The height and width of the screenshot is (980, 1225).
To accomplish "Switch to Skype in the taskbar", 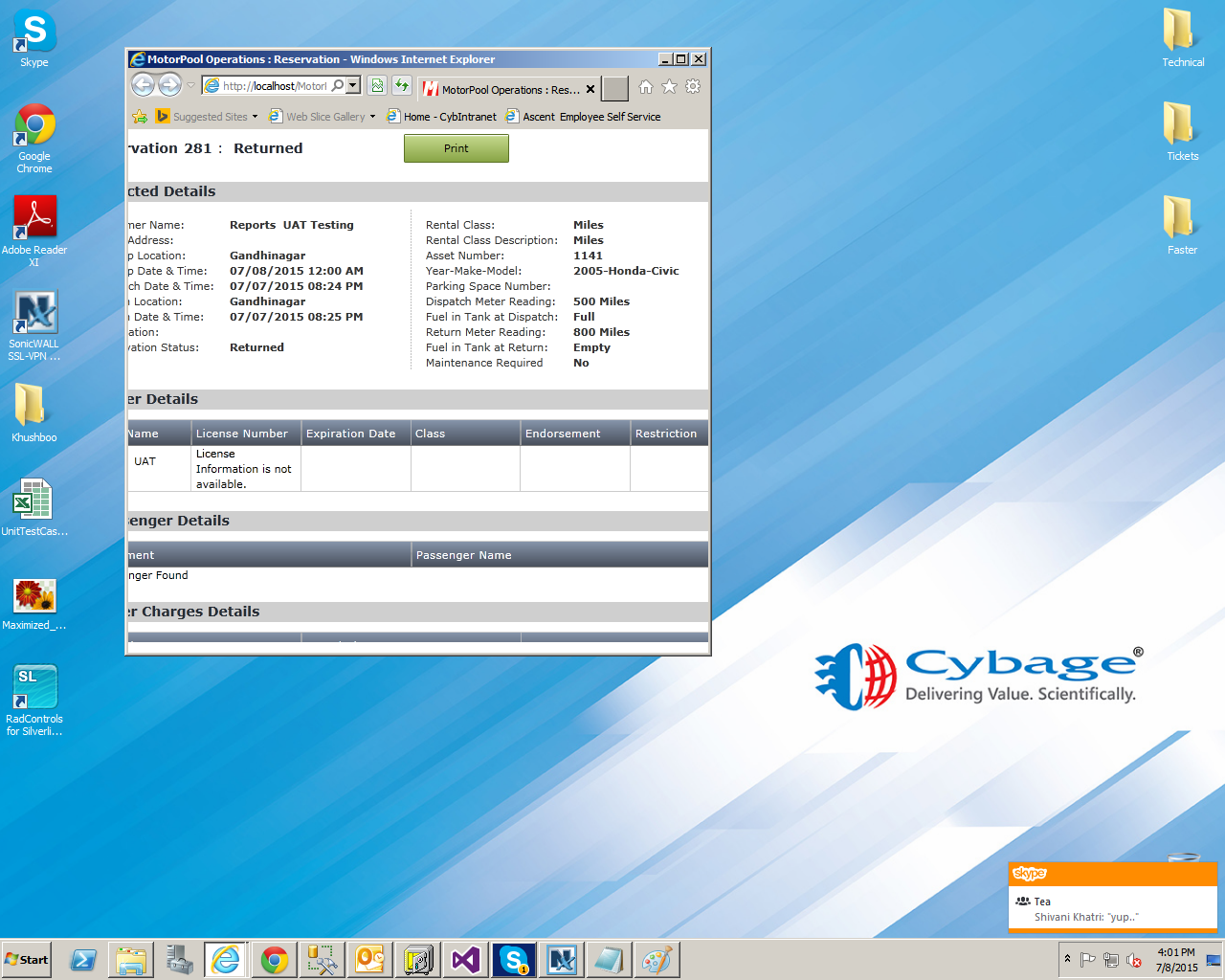I will (514, 960).
